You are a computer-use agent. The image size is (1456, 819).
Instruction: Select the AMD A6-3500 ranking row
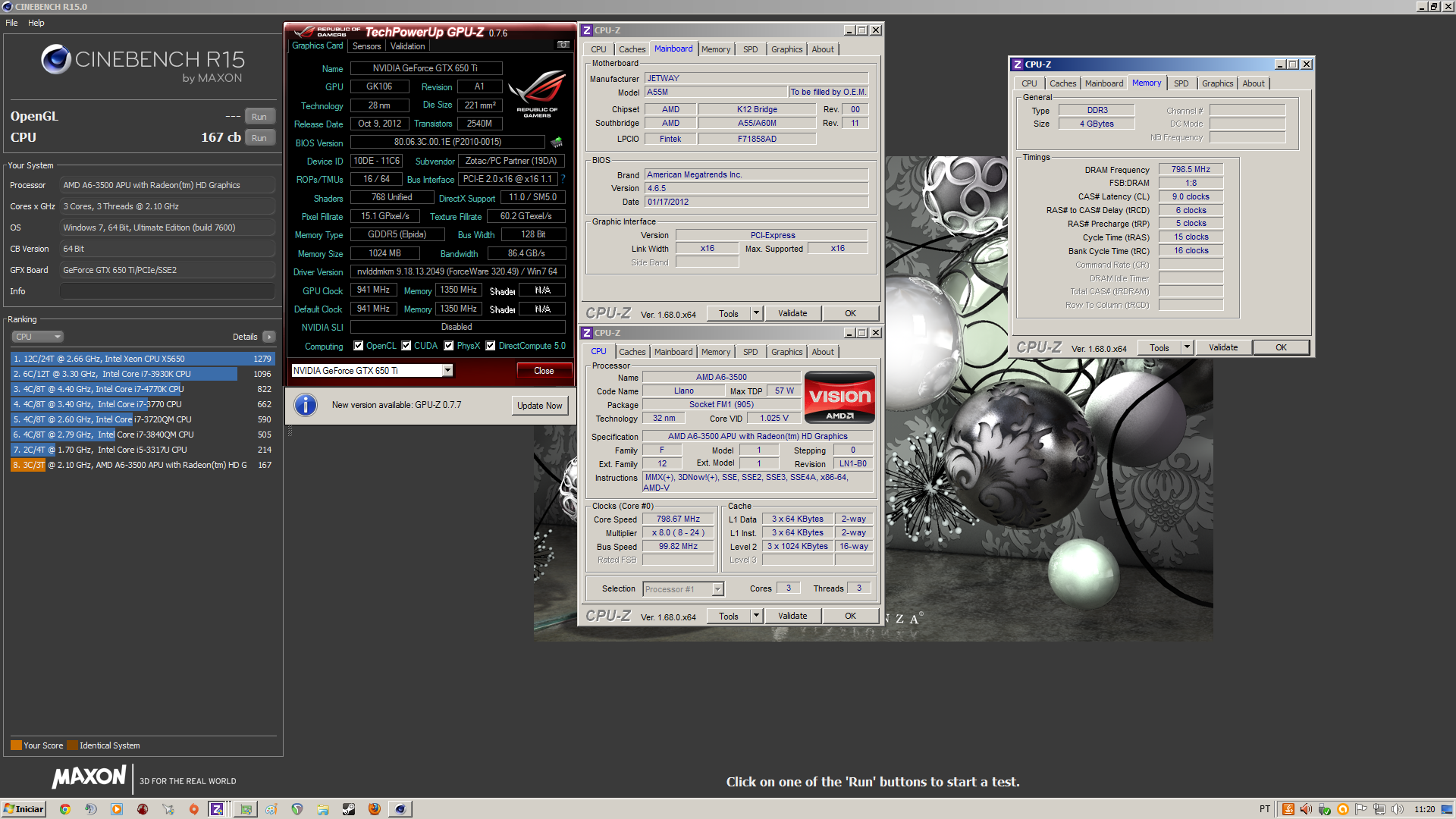point(143,465)
